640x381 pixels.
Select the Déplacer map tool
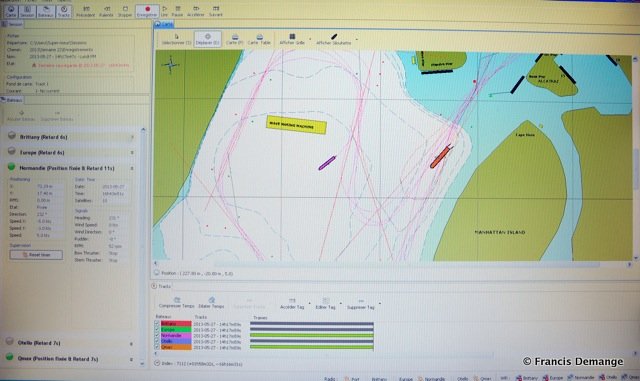(207, 39)
